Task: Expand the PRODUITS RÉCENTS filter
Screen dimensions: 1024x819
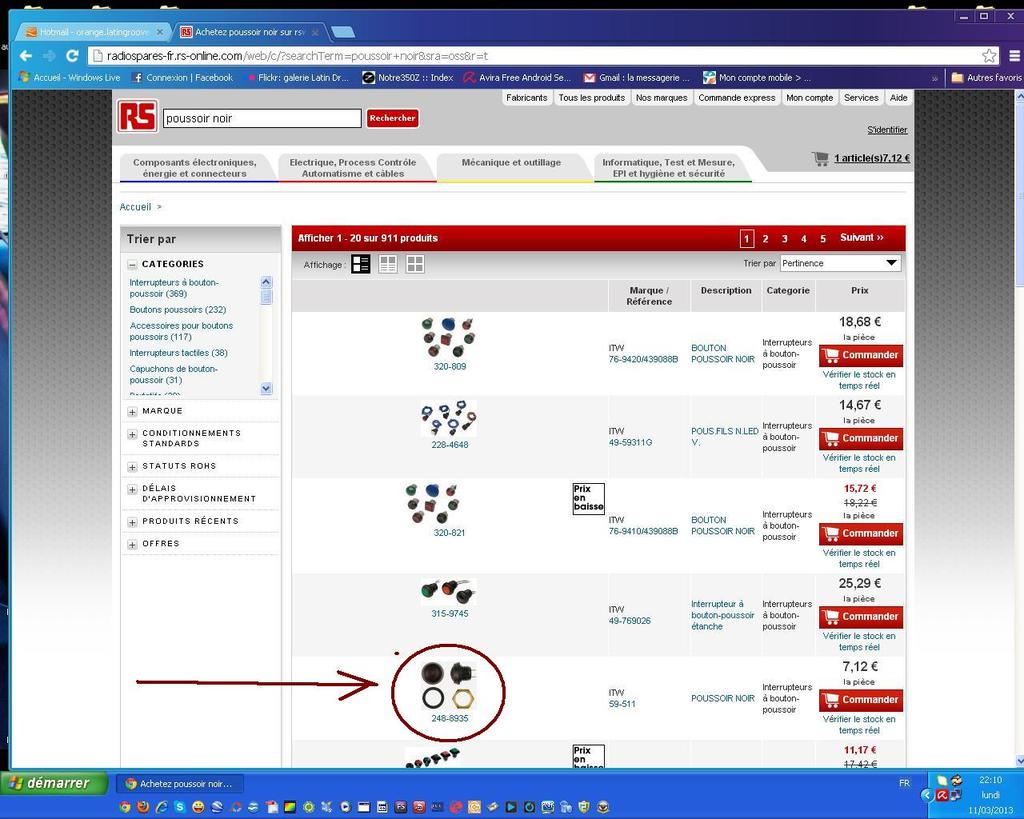Action: 133,522
